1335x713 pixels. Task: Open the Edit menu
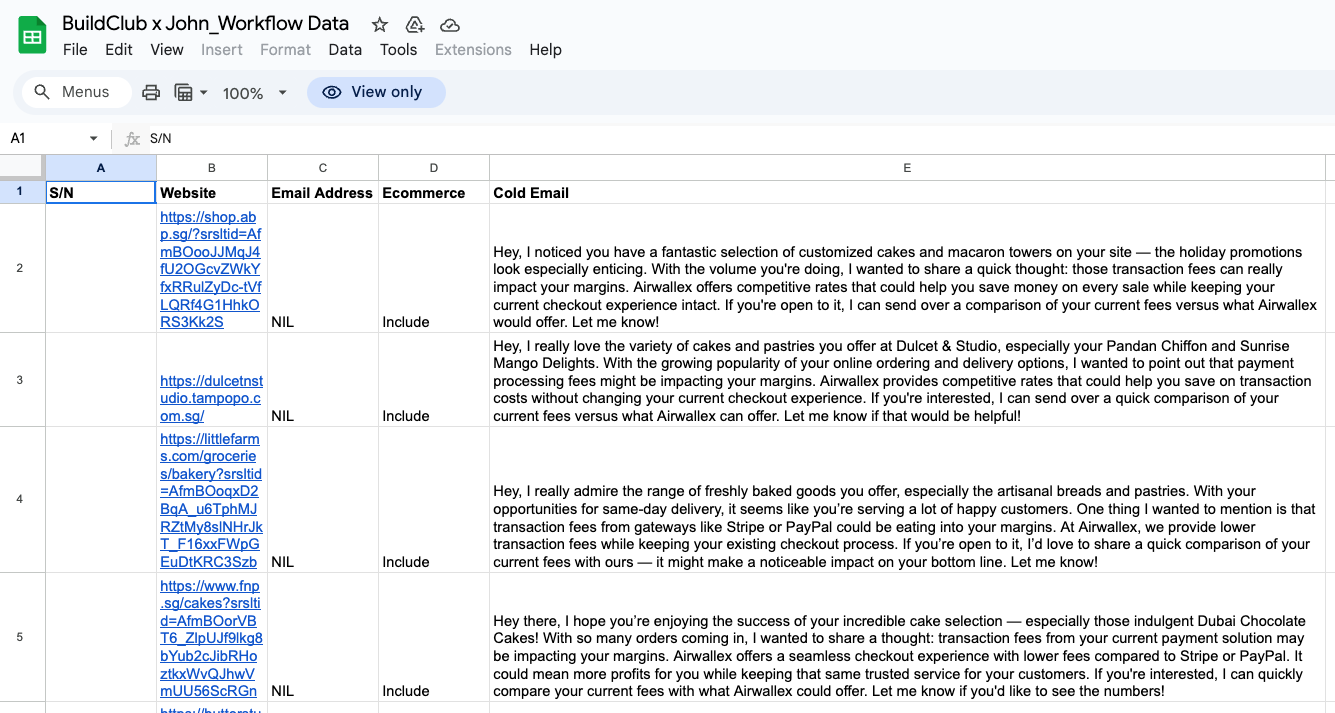[119, 50]
